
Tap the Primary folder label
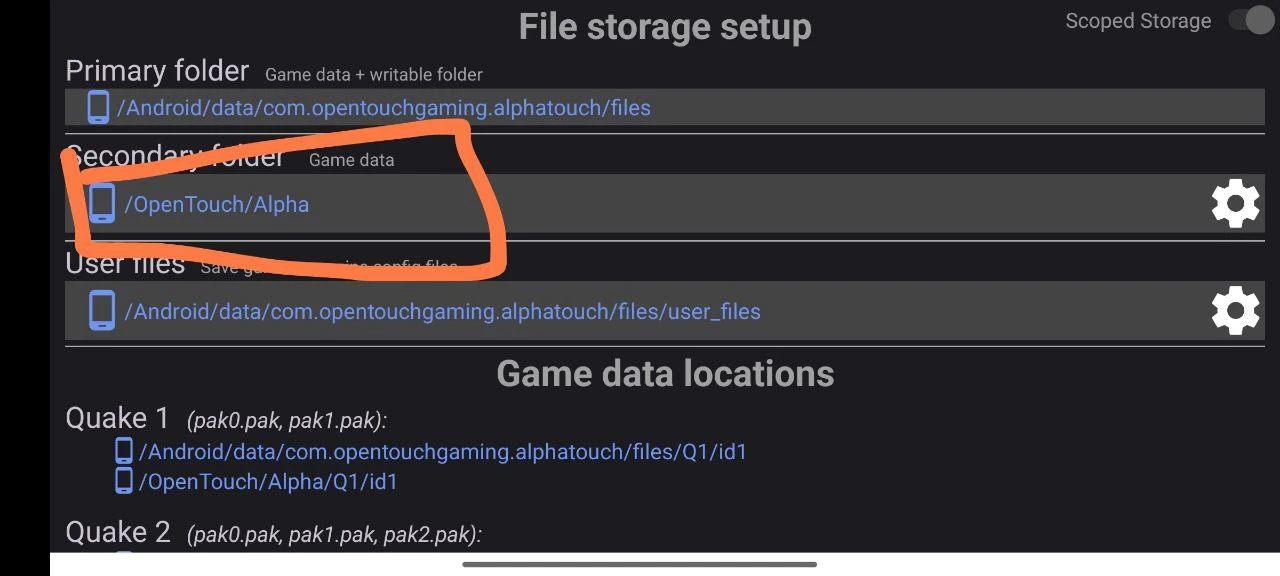coord(157,71)
